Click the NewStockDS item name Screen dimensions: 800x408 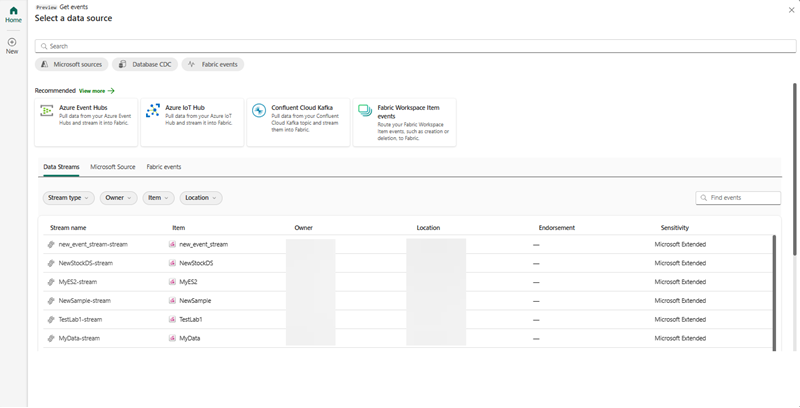(x=196, y=264)
